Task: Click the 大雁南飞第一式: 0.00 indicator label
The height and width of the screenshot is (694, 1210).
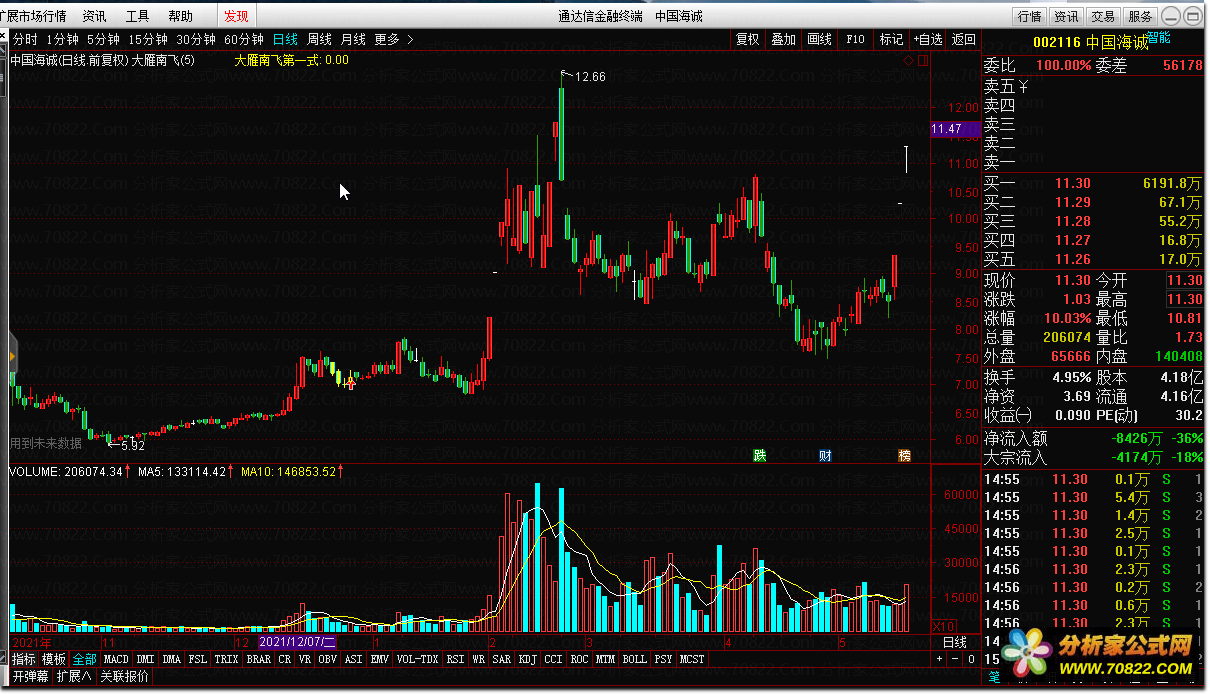Action: pyautogui.click(x=292, y=60)
